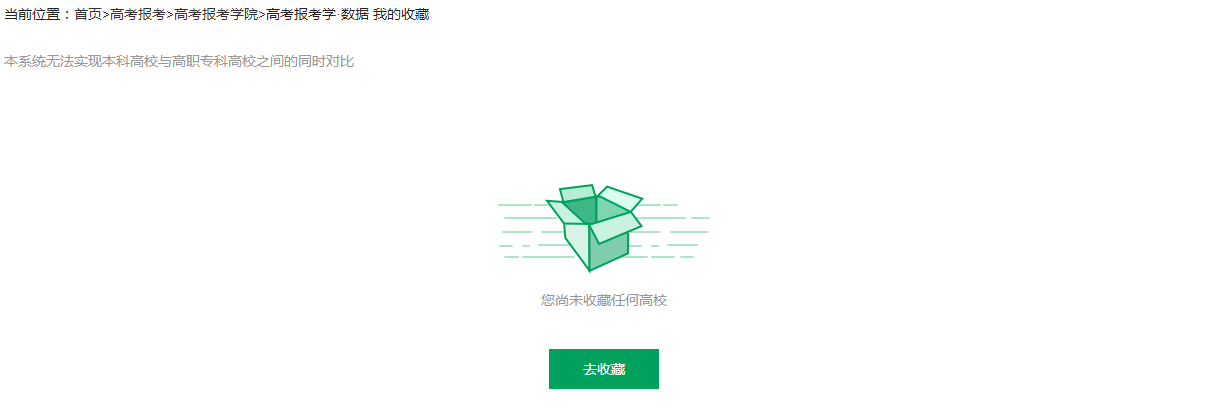Select 我的收藏 in the breadcrumb

click(401, 15)
